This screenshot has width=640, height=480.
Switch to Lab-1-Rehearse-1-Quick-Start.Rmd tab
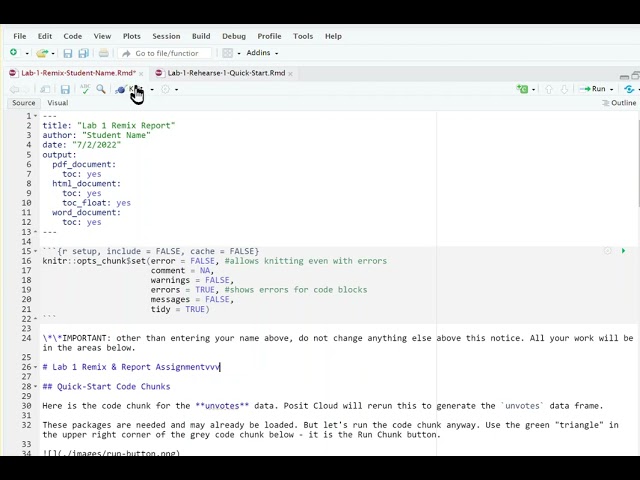226,73
